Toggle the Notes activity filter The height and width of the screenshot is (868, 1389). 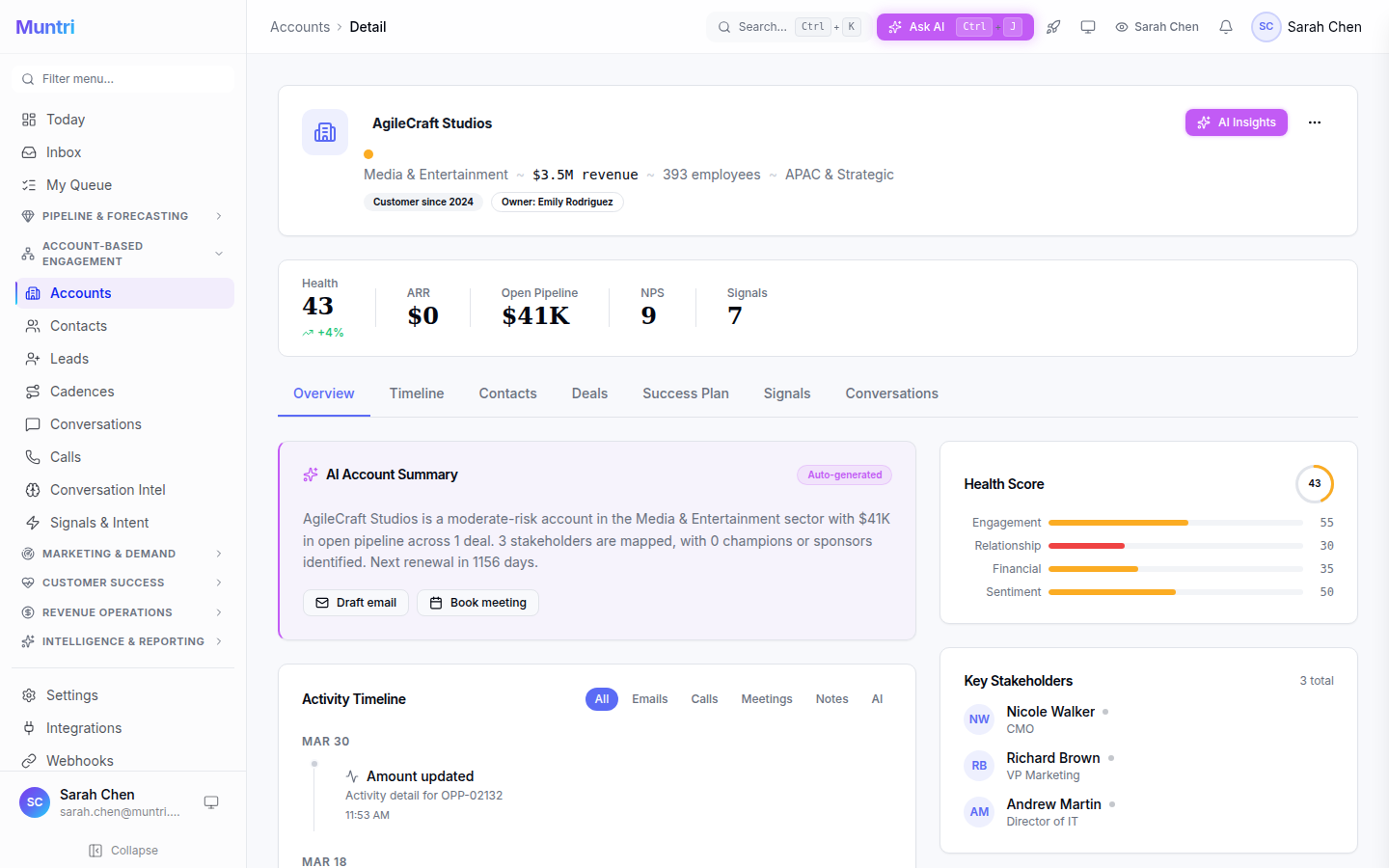[831, 698]
